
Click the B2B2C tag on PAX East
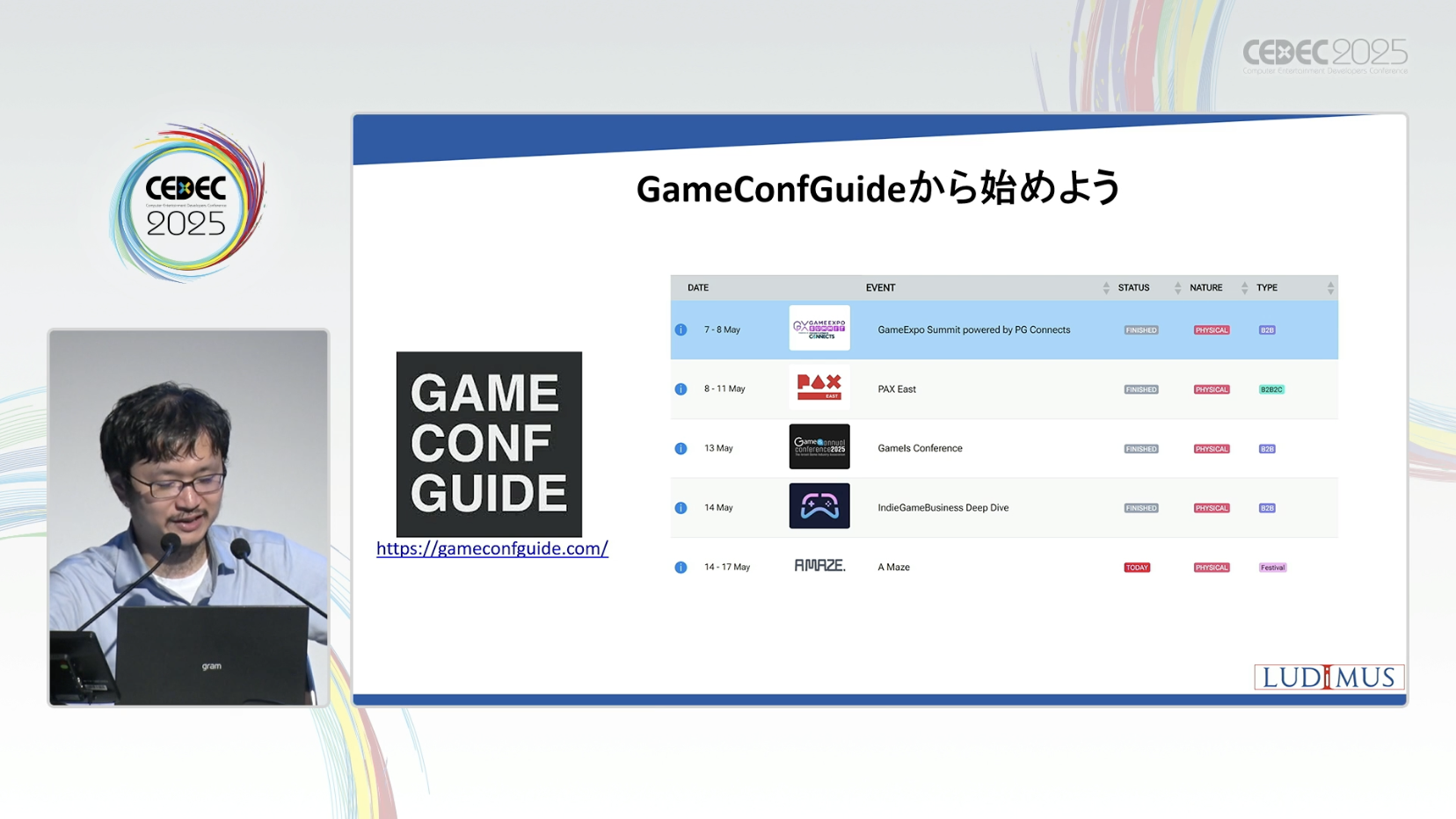(1270, 389)
